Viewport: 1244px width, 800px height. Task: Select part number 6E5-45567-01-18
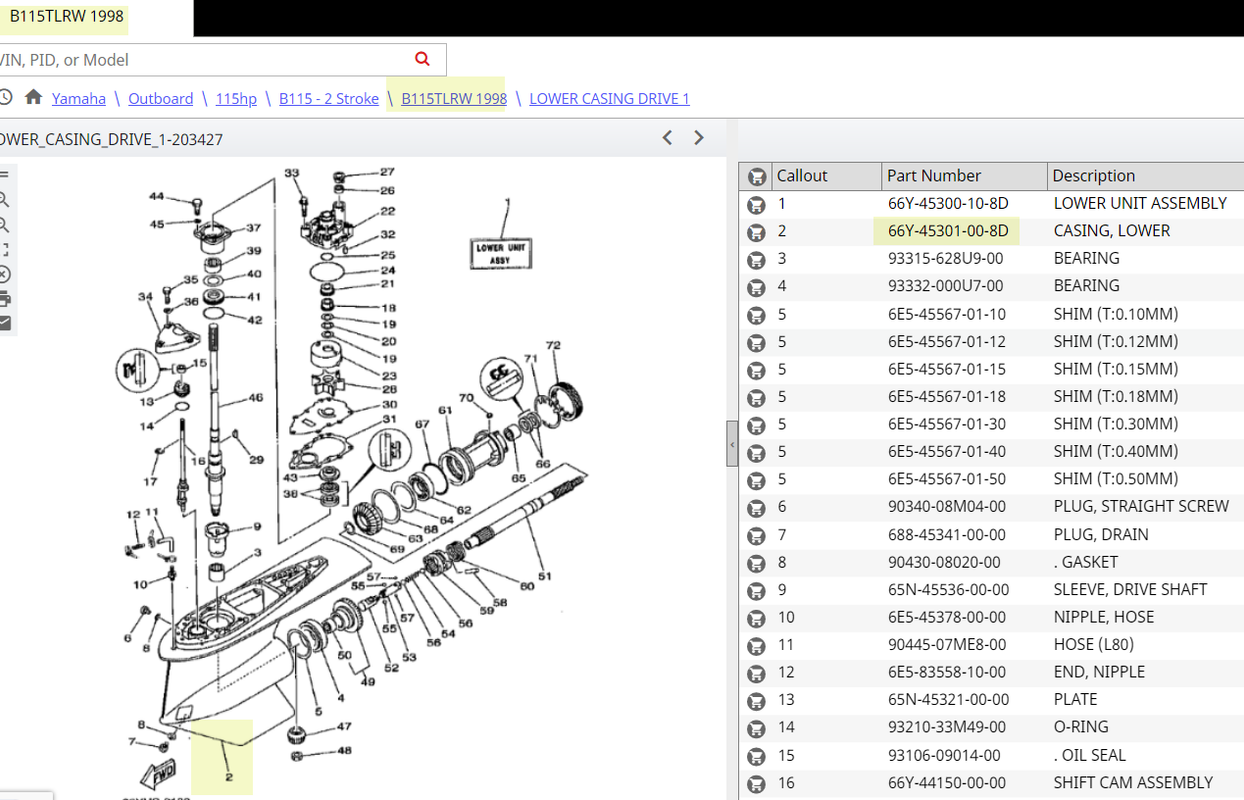tap(947, 397)
